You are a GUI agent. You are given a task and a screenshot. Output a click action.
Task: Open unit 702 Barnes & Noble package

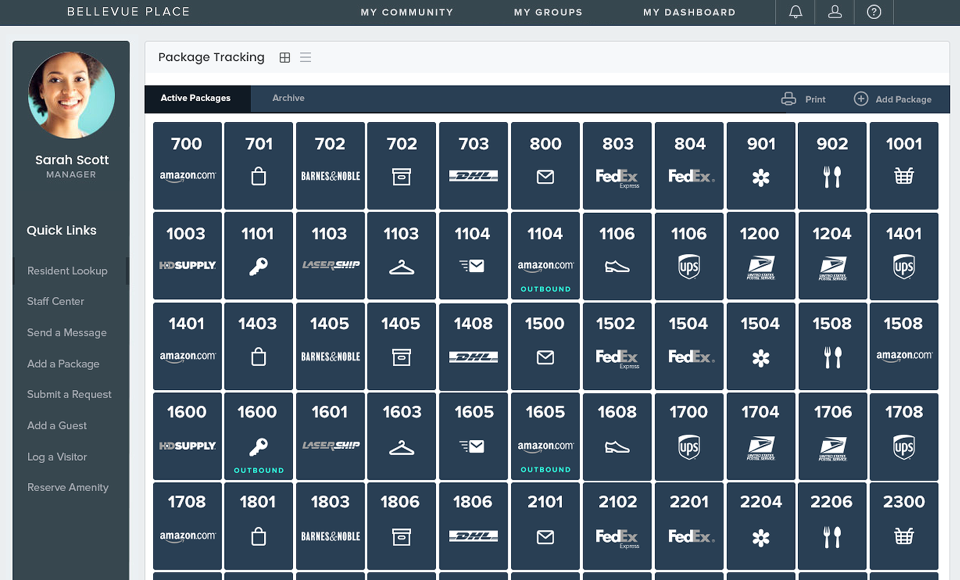pyautogui.click(x=330, y=165)
